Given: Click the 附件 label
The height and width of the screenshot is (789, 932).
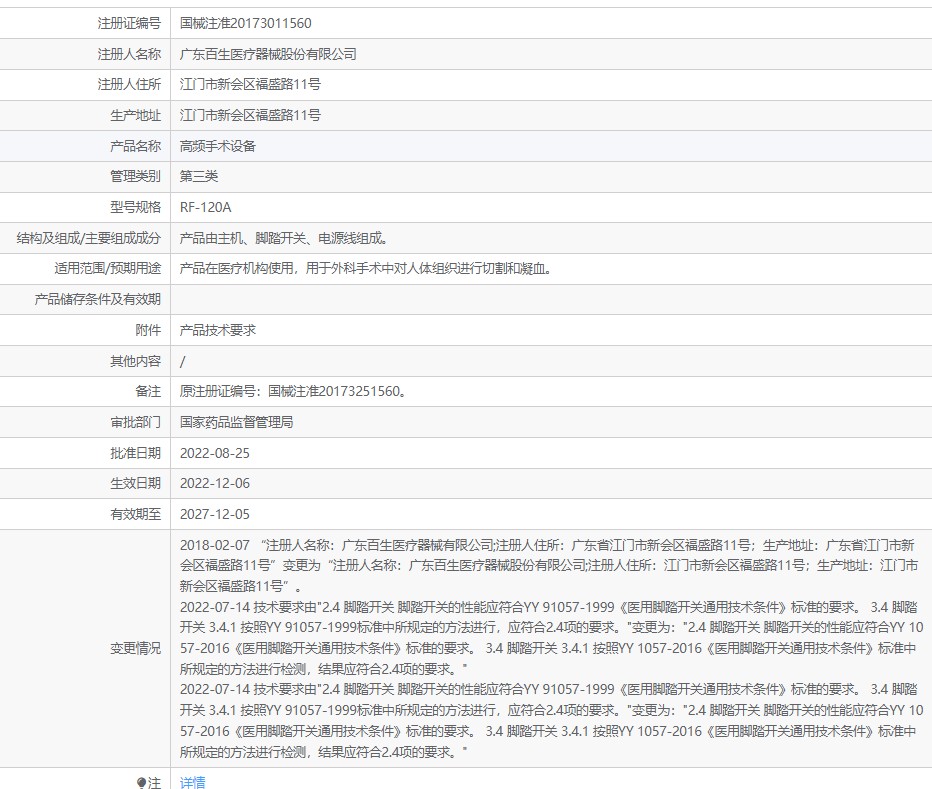Looking at the screenshot, I should tap(148, 331).
